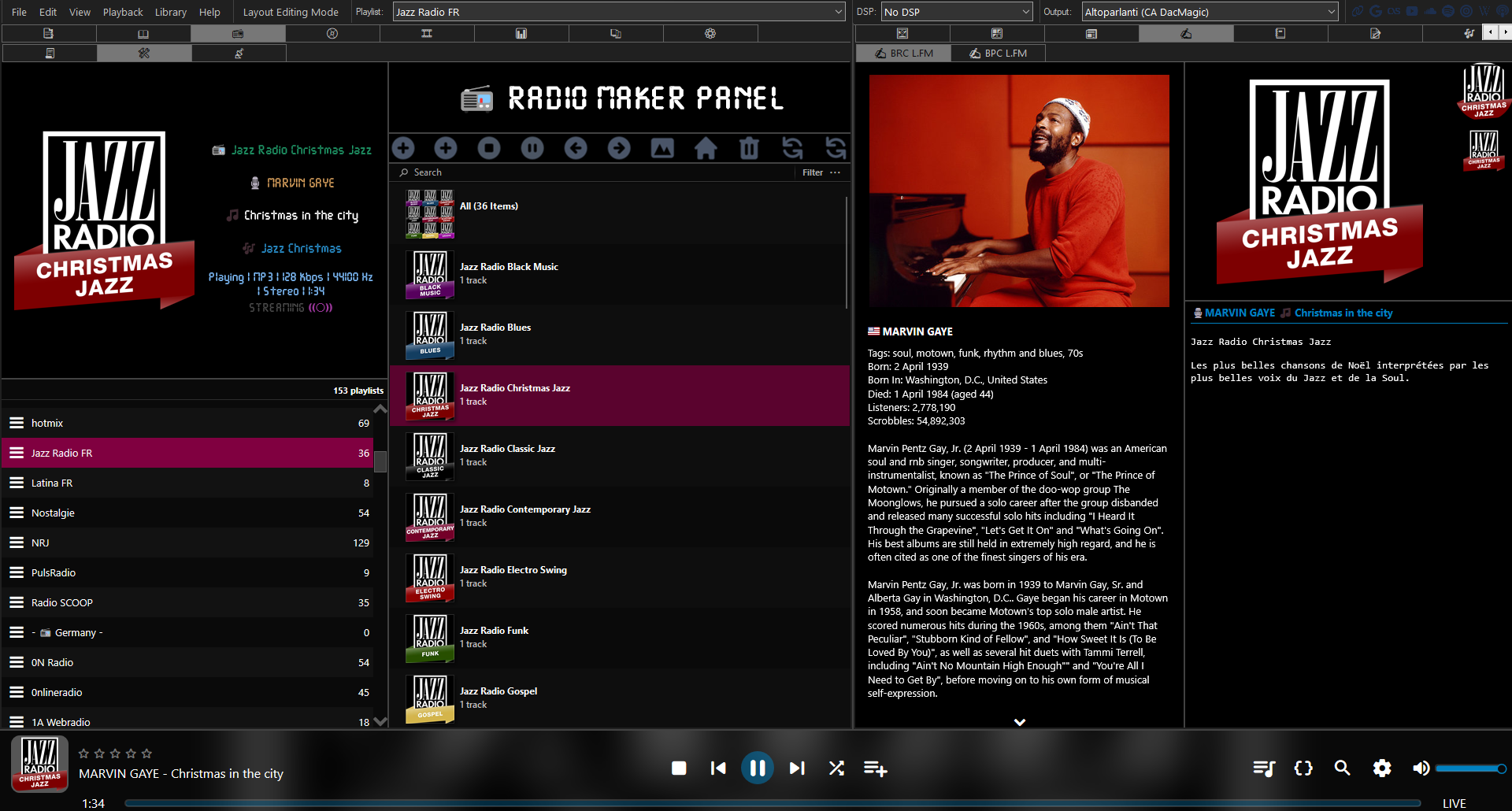
Task: Open the now playing list icon
Action: click(1264, 768)
